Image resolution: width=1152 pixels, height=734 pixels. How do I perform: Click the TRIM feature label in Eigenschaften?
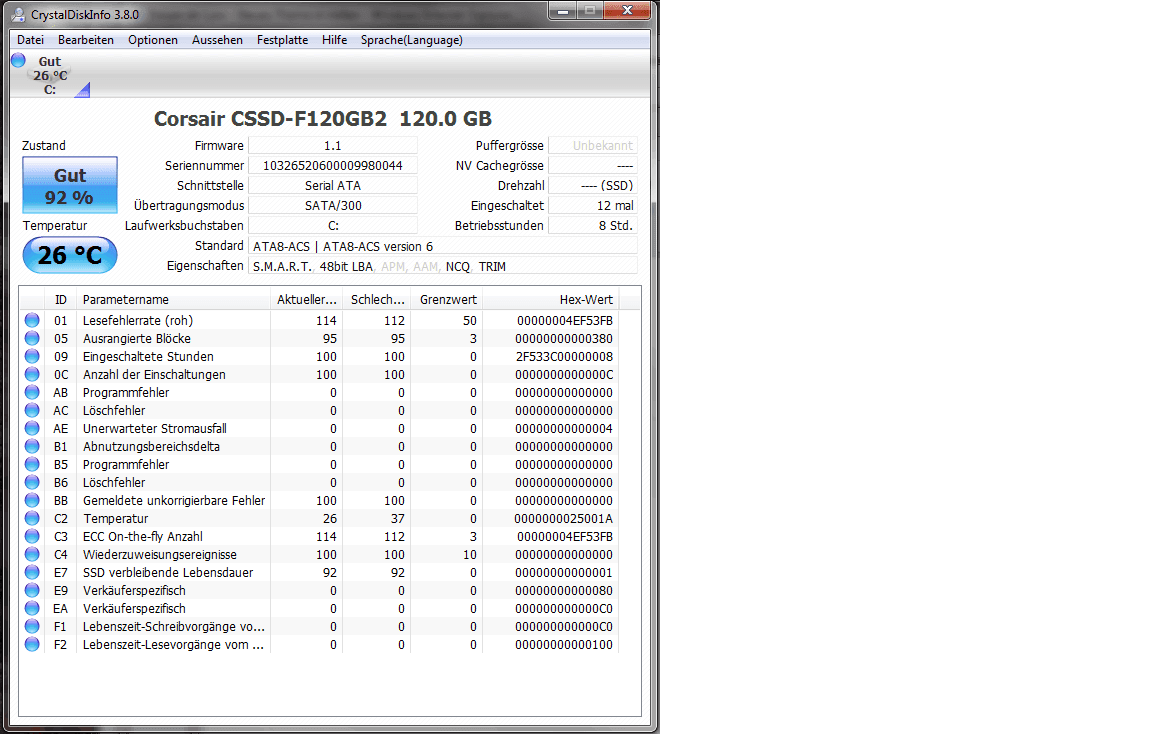tap(492, 267)
